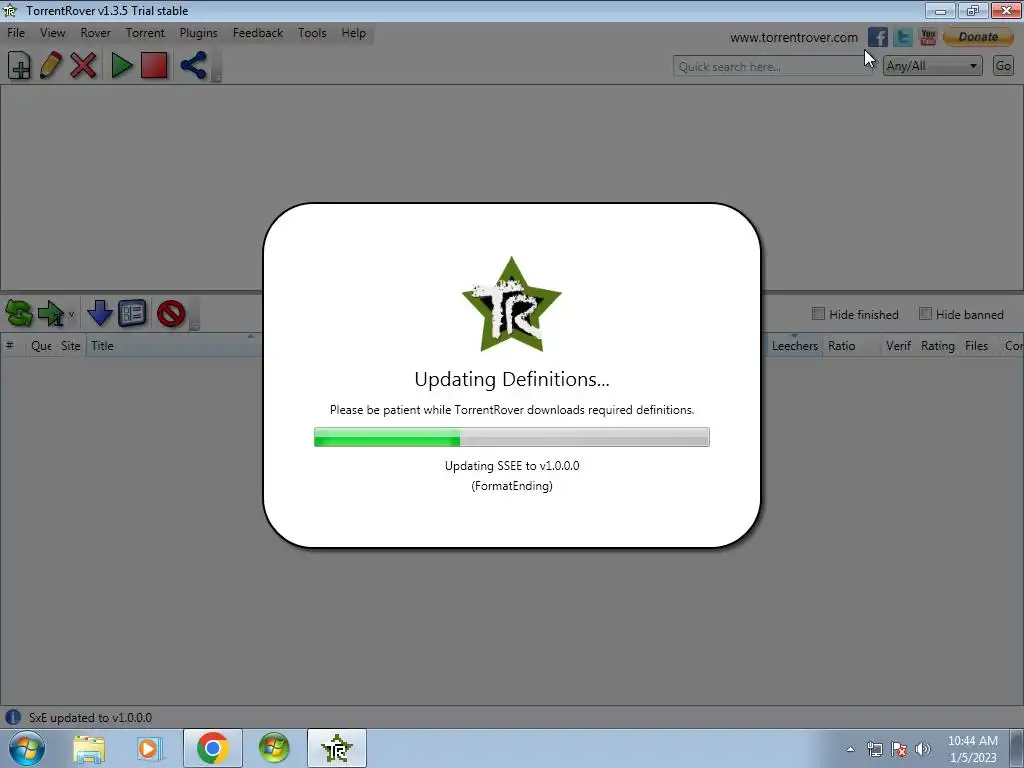
Task: Sort by Rating column header
Action: click(x=938, y=346)
